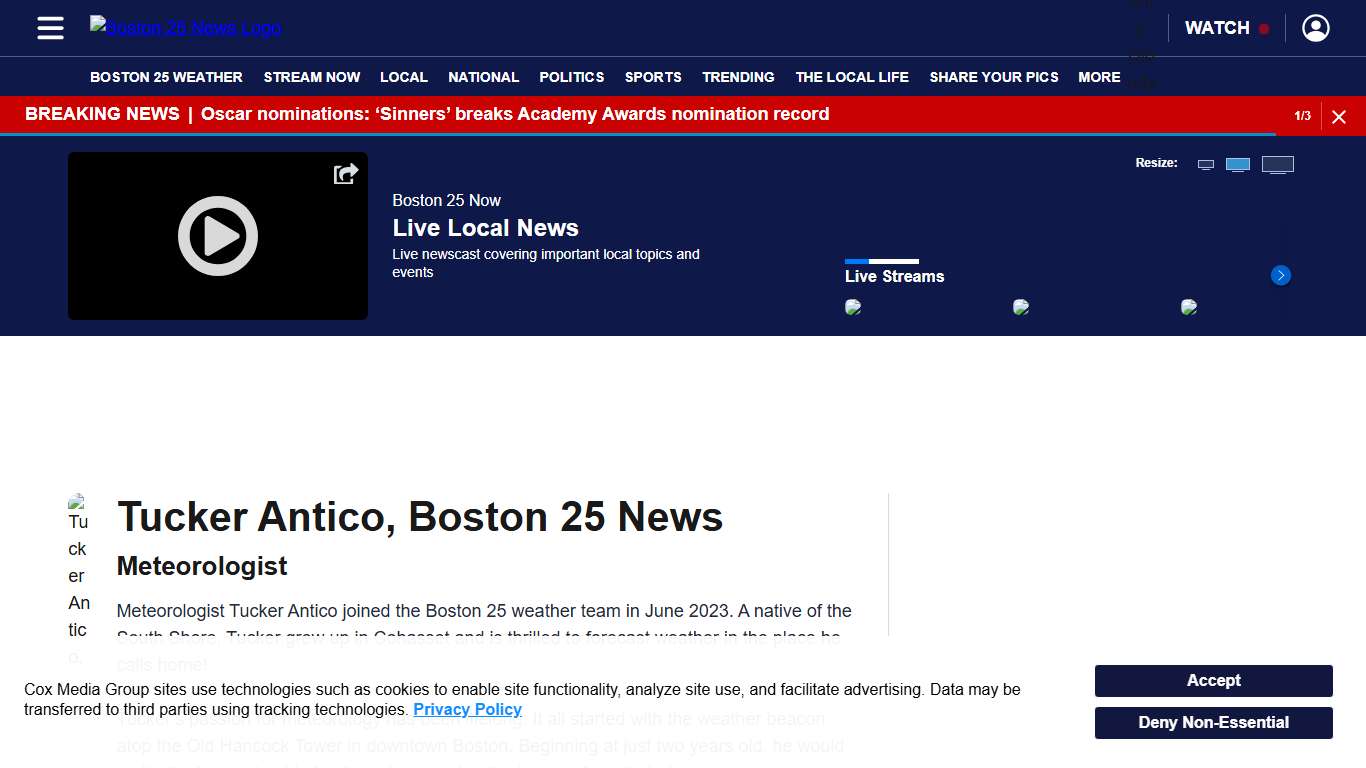This screenshot has width=1366, height=768.
Task: Accept cookies in the consent banner
Action: tap(1213, 680)
